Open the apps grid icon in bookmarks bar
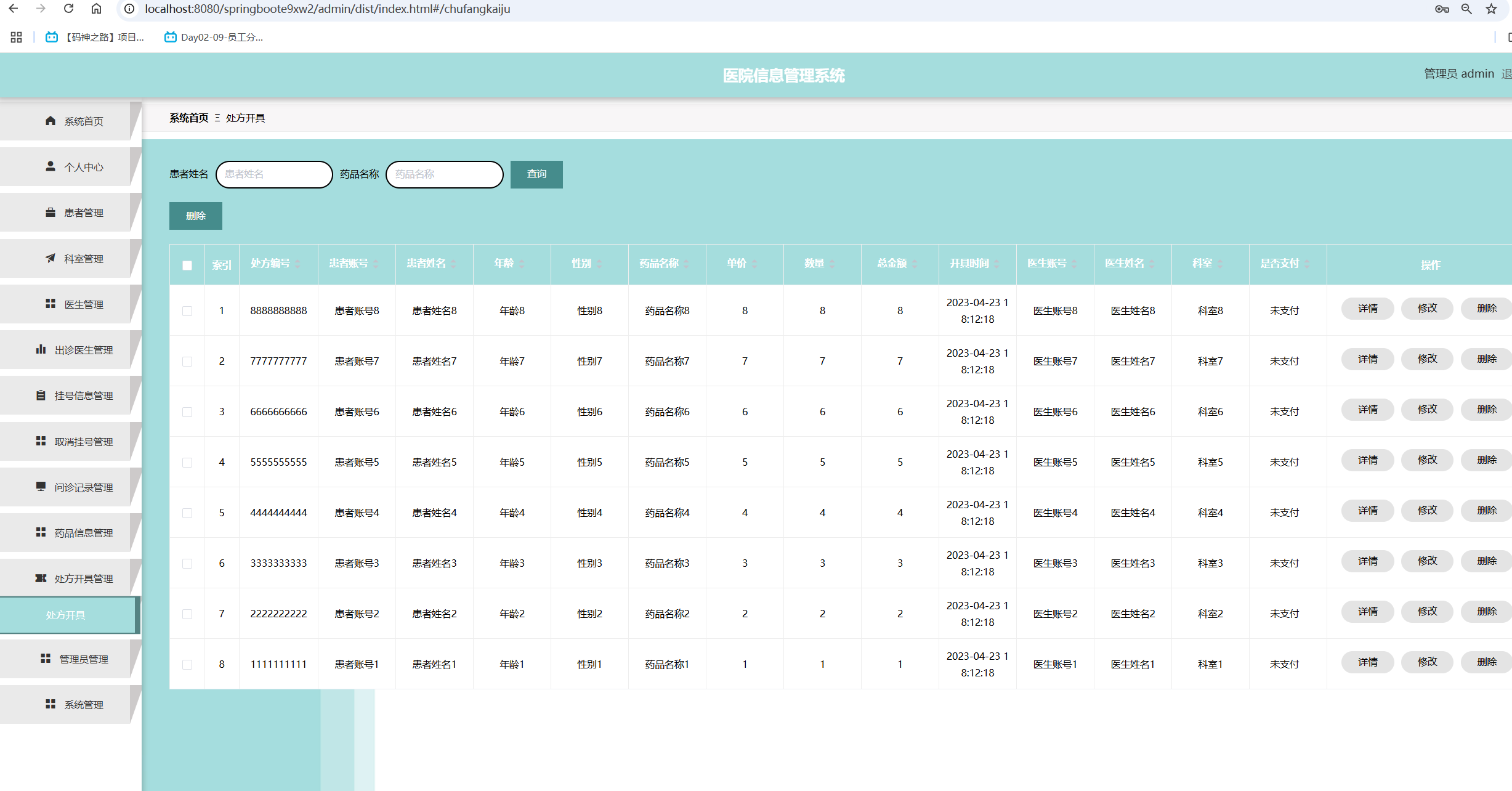1512x791 pixels. click(x=16, y=37)
